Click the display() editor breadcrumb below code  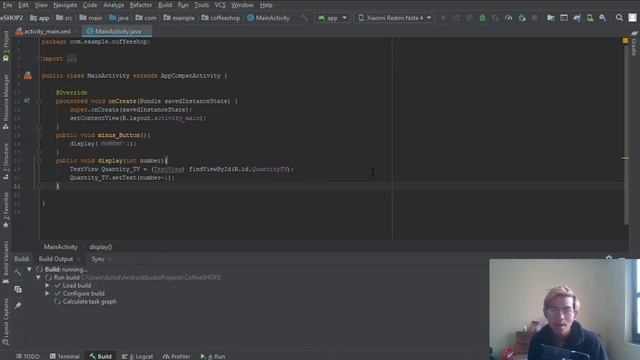(x=100, y=247)
